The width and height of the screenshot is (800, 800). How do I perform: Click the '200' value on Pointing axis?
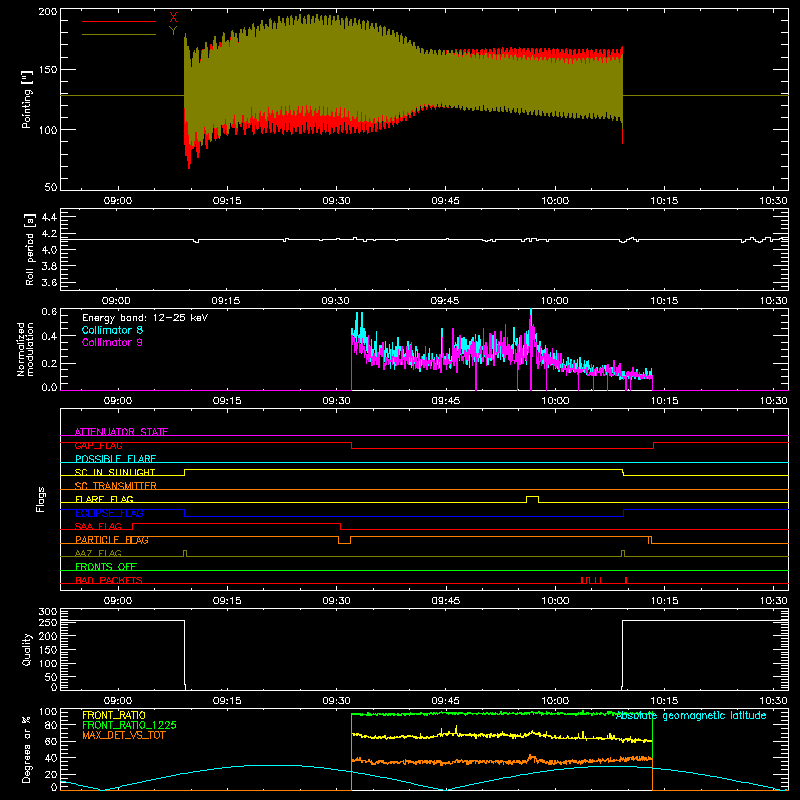pyautogui.click(x=48, y=12)
